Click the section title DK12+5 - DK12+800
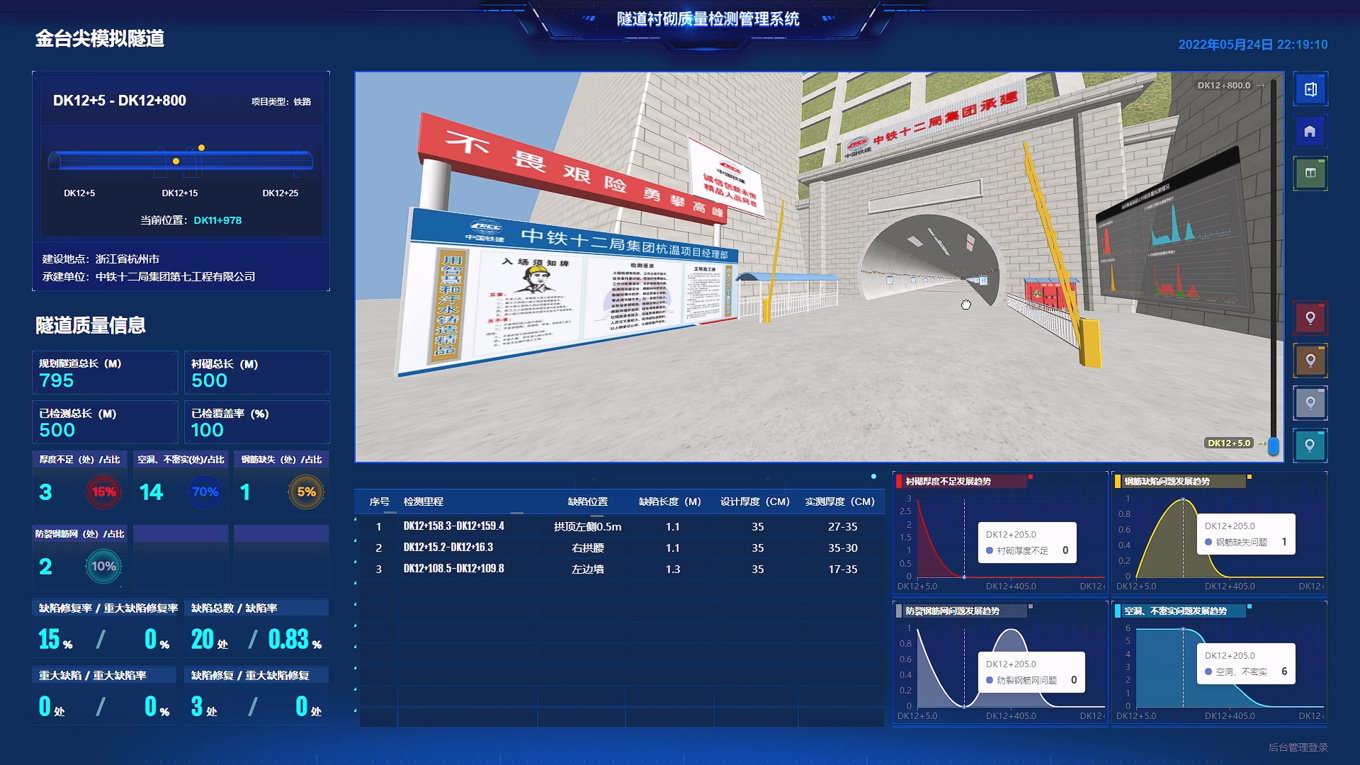The height and width of the screenshot is (765, 1360). click(119, 100)
